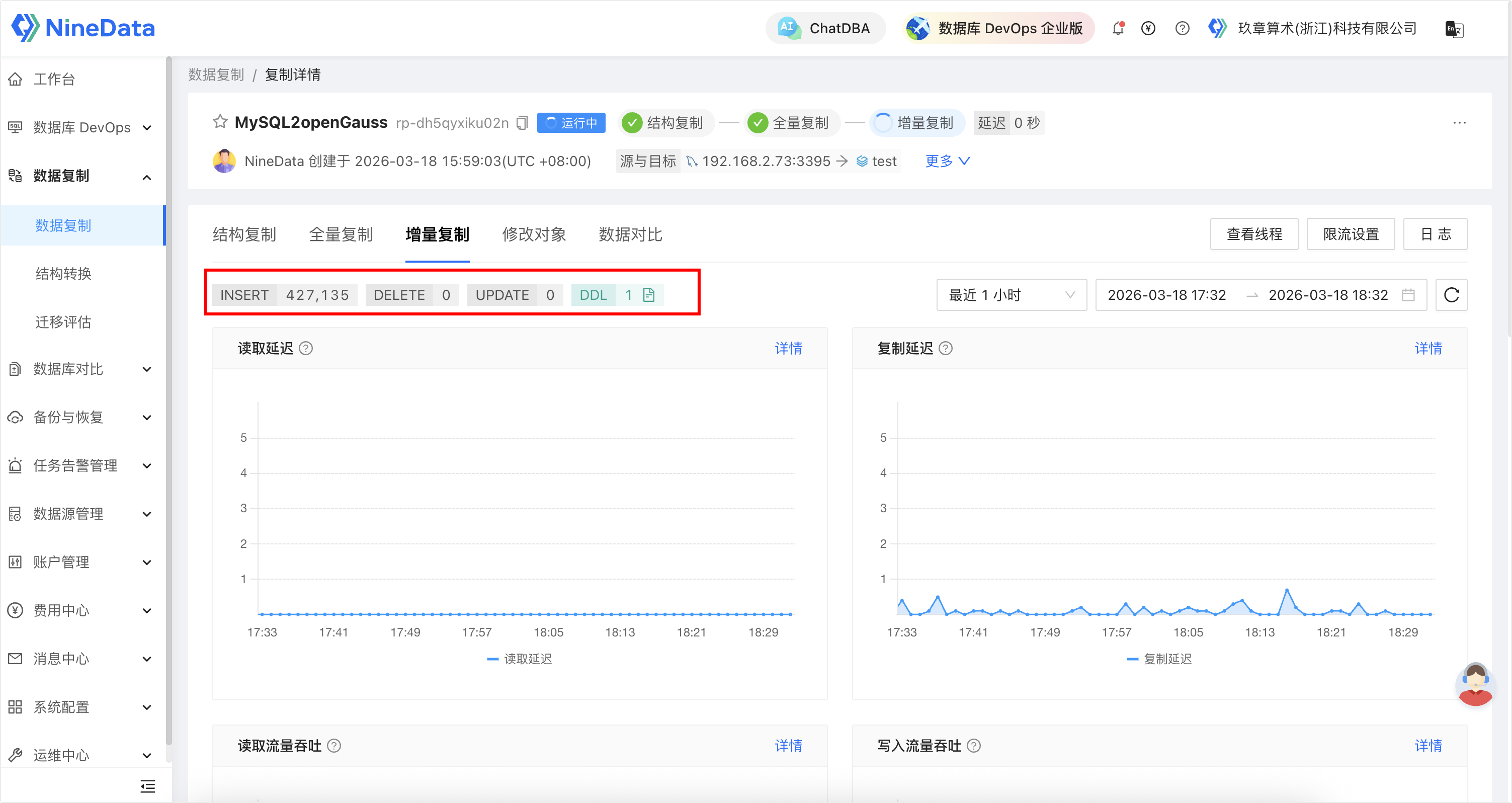Screen dimensions: 1512x803
Task: Open the help question mark icon in header
Action: [1182, 28]
